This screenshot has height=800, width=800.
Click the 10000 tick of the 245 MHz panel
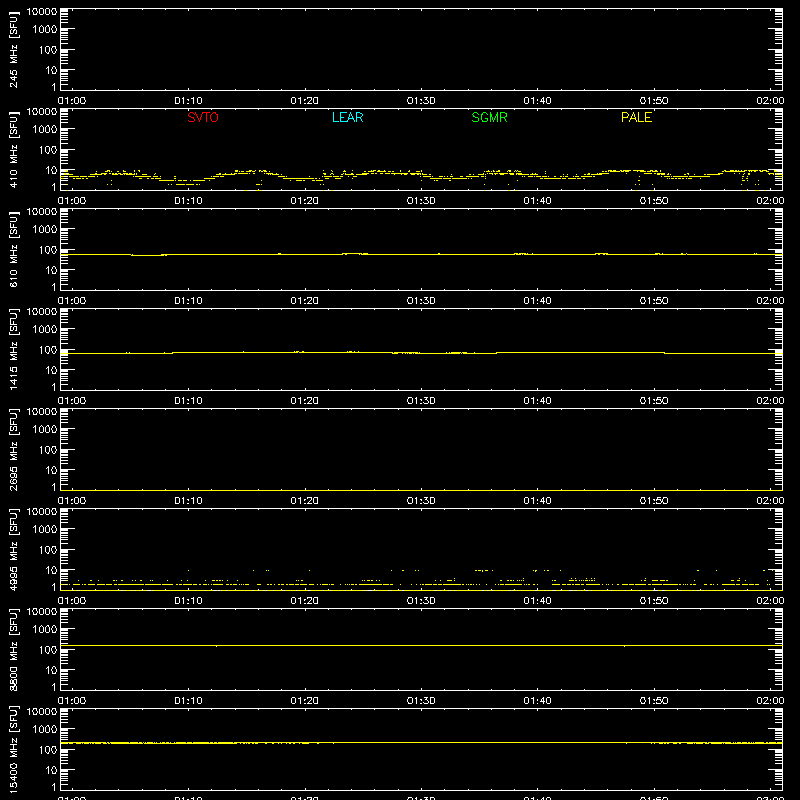click(42, 12)
